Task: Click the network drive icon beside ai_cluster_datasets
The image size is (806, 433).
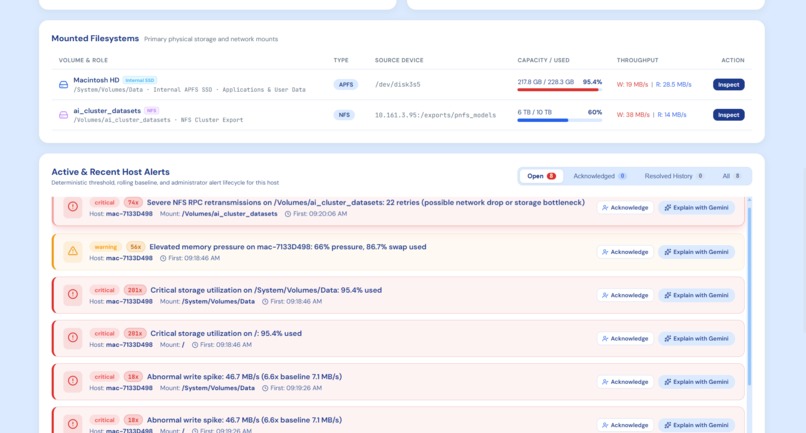Action: 63,115
